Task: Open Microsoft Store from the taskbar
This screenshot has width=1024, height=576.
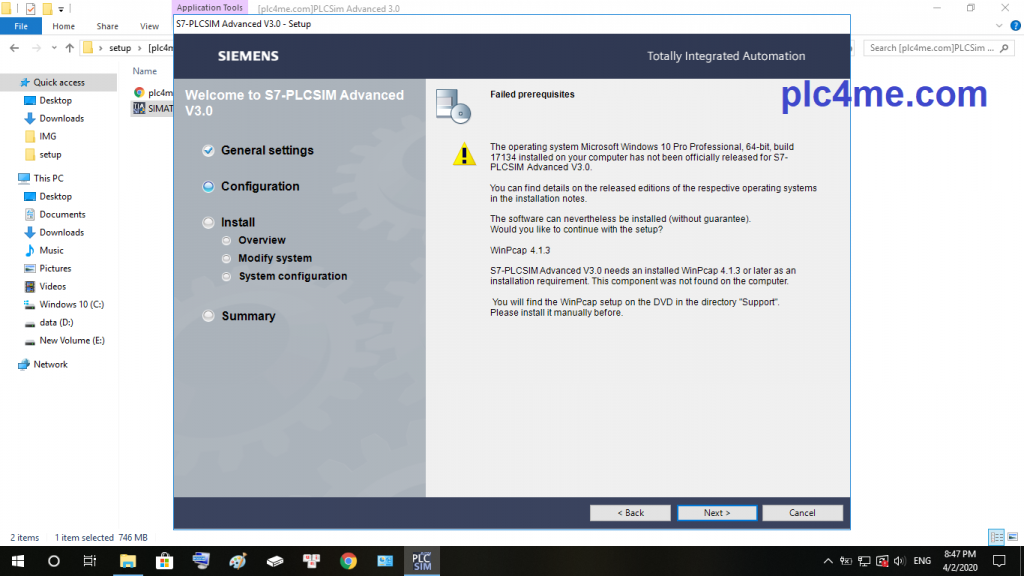Action: [x=165, y=561]
